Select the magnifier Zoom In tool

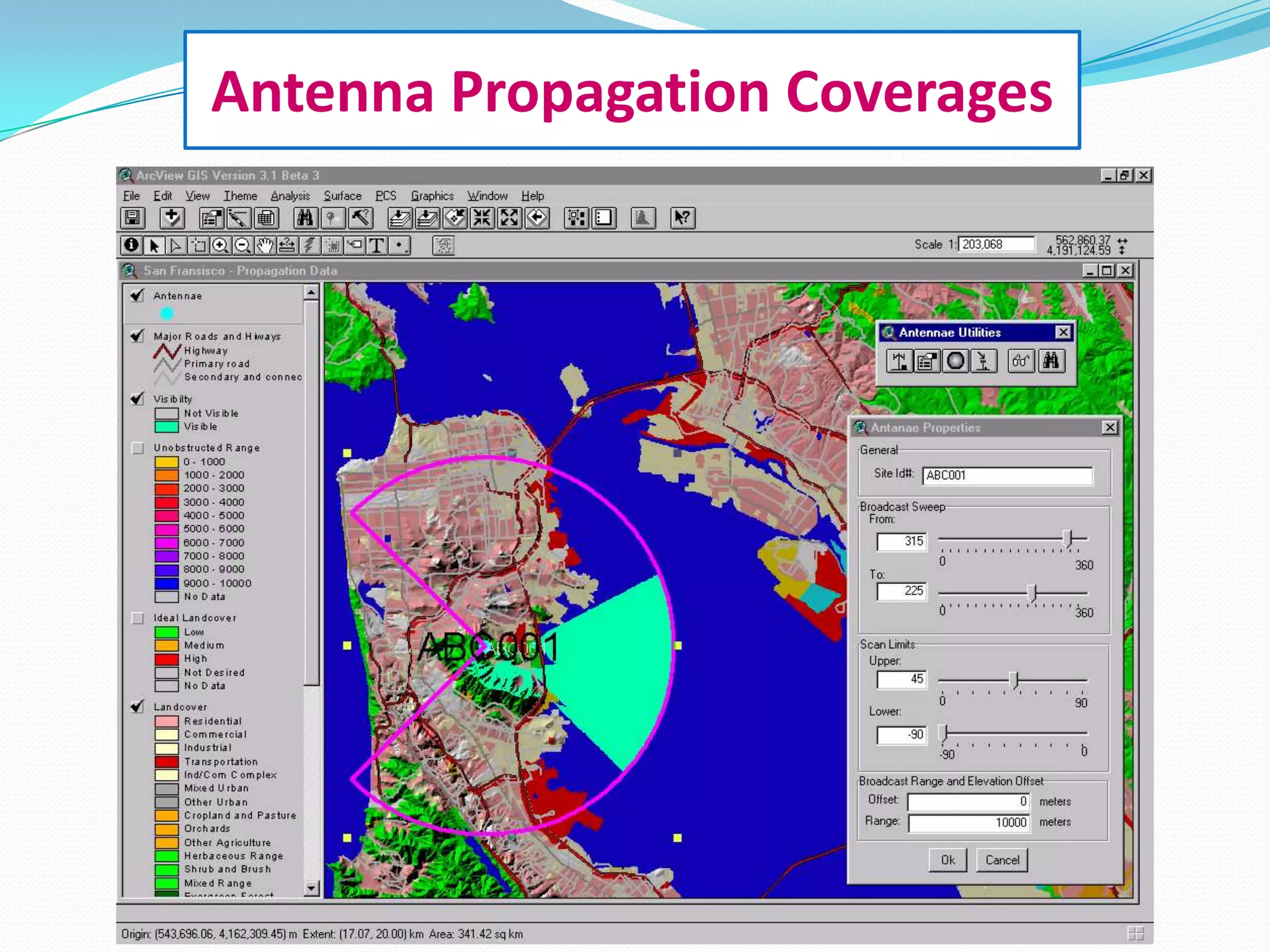coord(220,245)
